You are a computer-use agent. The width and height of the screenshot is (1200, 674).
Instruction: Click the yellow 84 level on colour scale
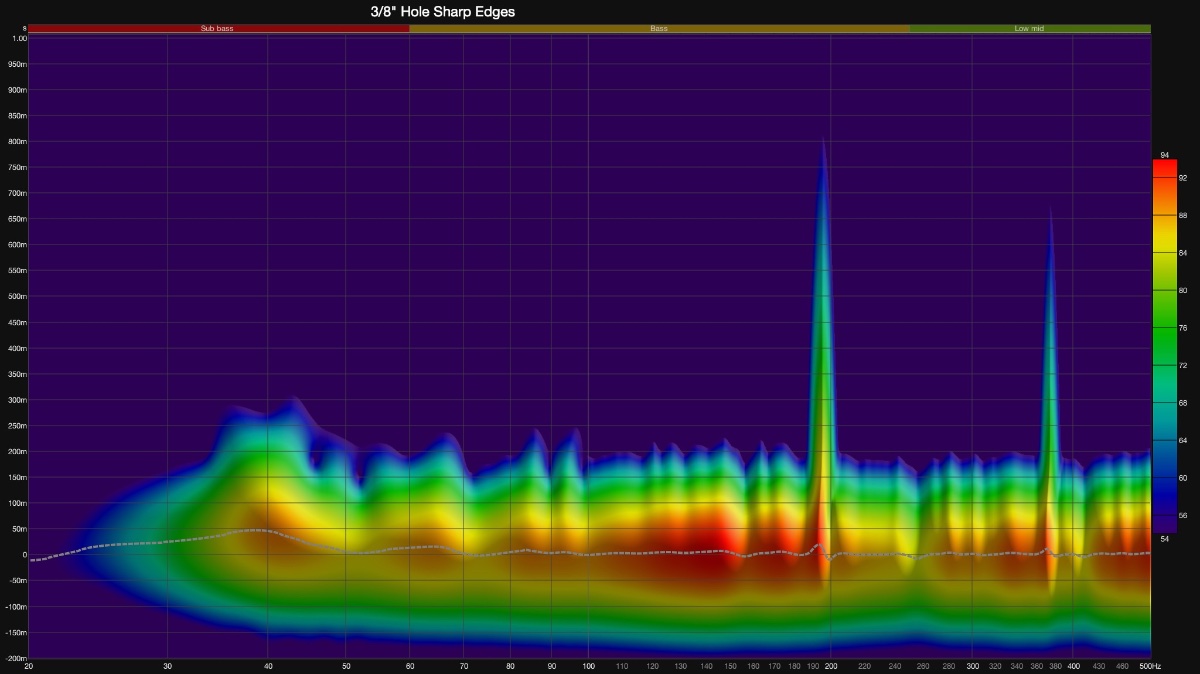(1164, 253)
